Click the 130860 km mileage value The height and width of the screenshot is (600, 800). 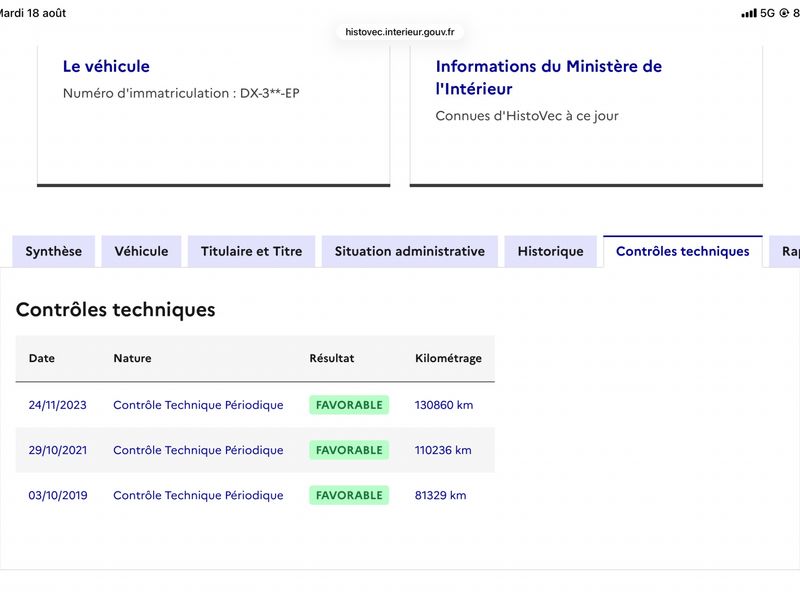tap(444, 405)
